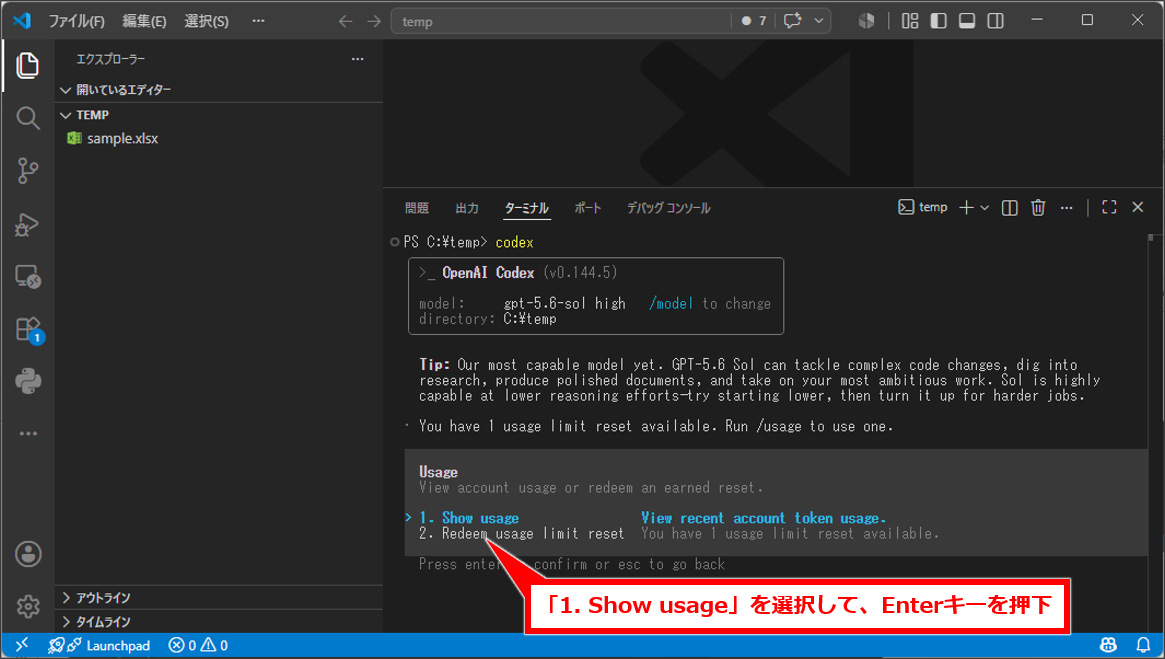
Task: Collapse the TEMP folder section
Action: [220, 115]
